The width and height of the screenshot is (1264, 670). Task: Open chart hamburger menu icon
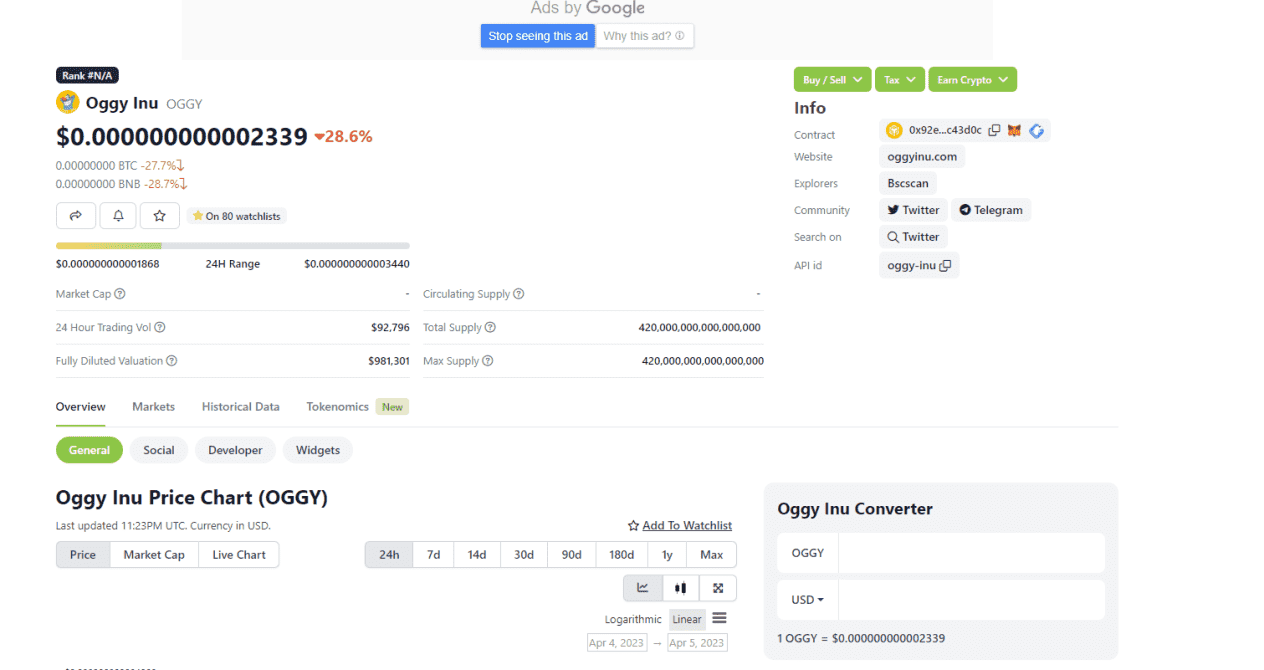[x=719, y=618]
